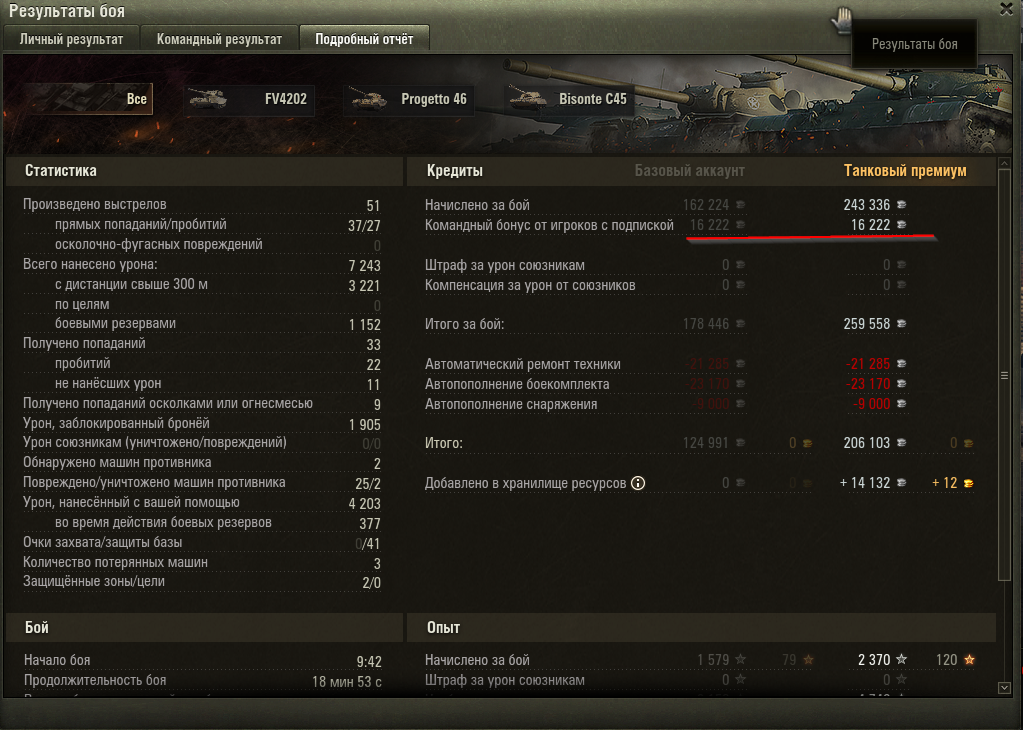
Task: Open the Командный результат tab
Action: point(219,39)
